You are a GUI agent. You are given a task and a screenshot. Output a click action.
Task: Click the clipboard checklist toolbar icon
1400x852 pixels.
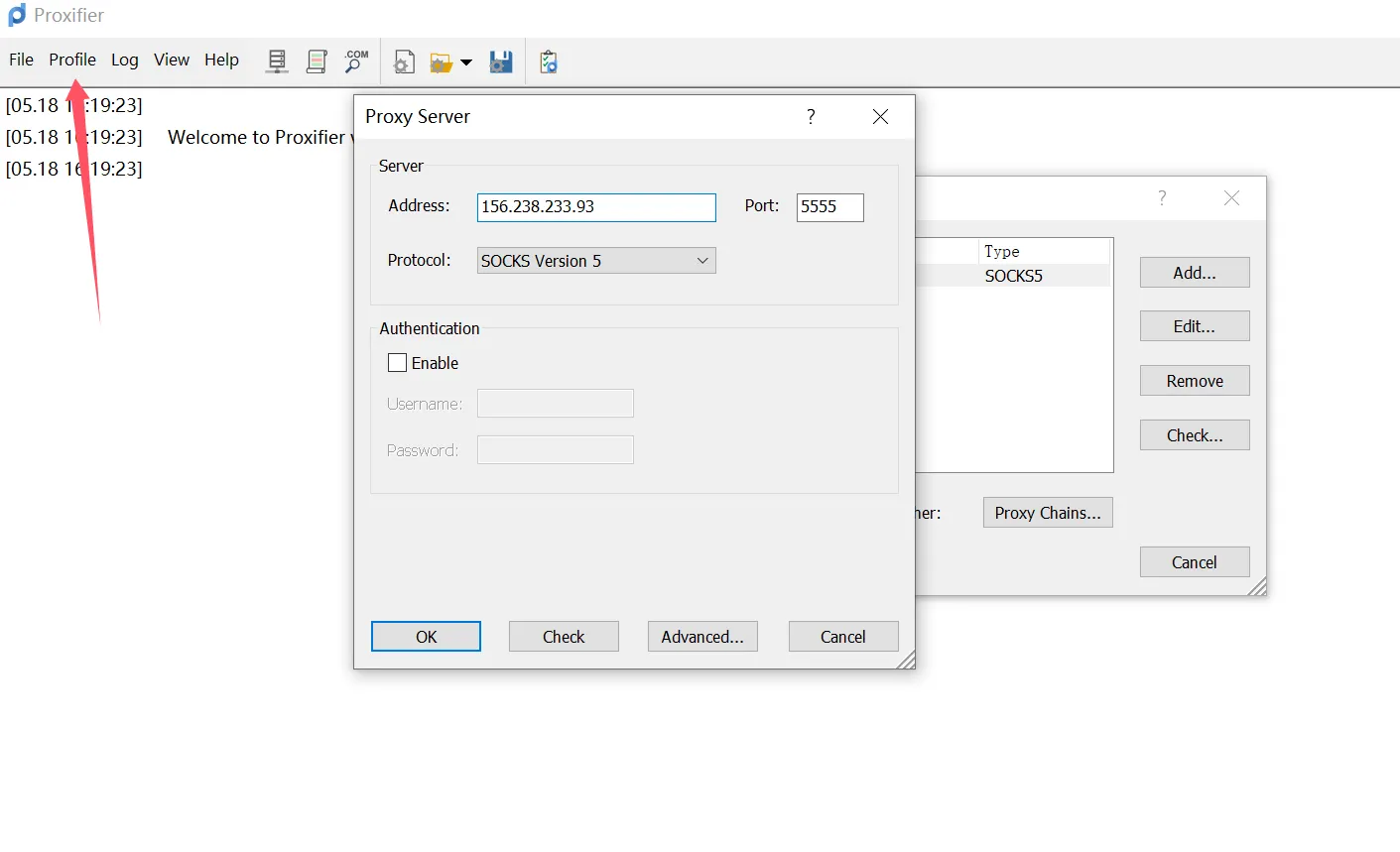click(x=549, y=62)
